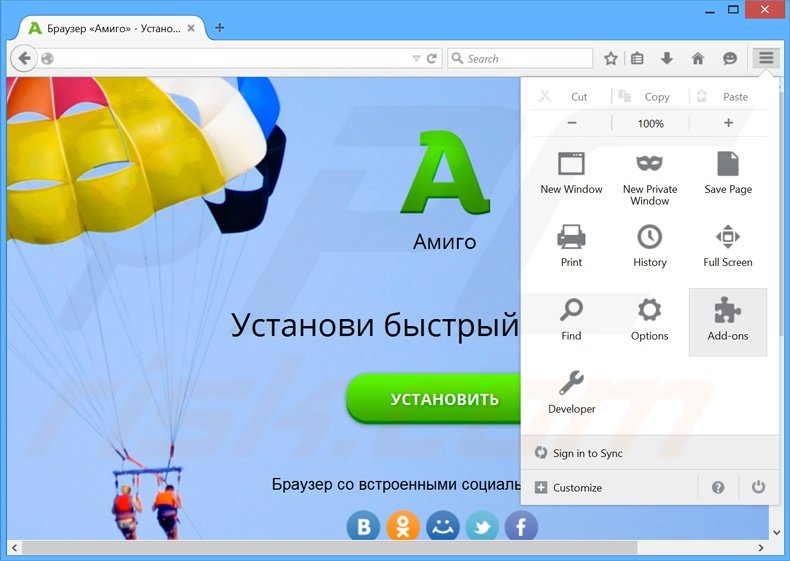
Task: Click the scroll left arrow
Action: pos(14,547)
